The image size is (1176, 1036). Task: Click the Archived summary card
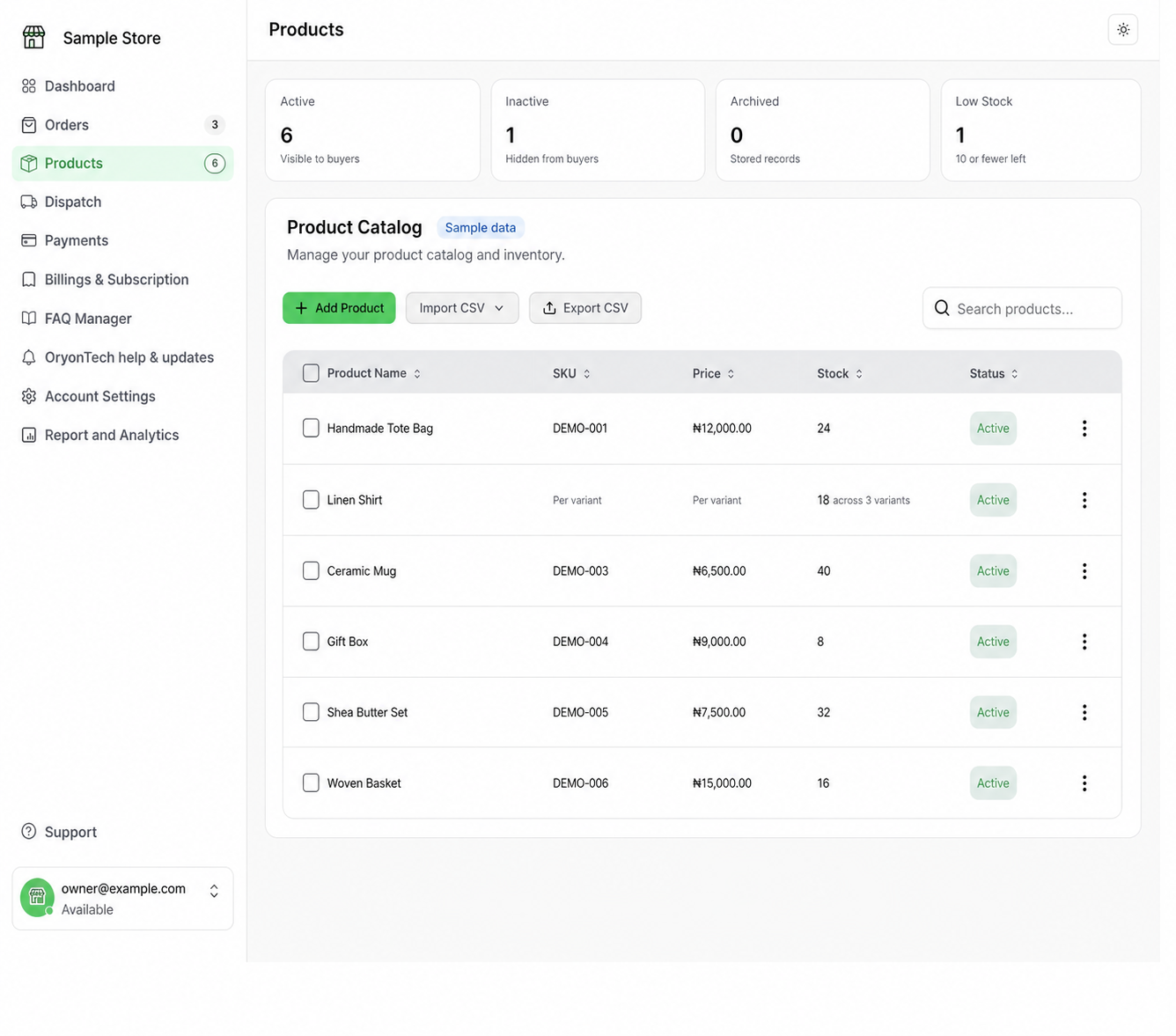pyautogui.click(x=823, y=130)
